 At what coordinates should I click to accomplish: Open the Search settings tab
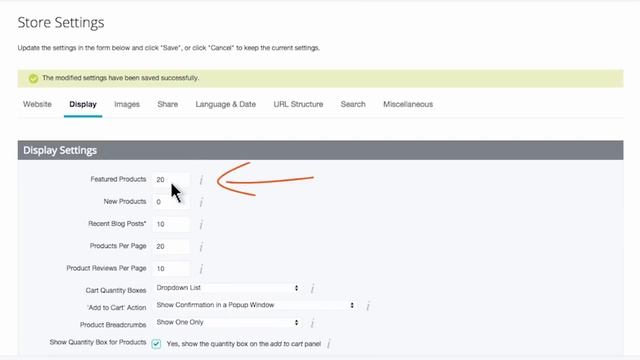click(353, 104)
